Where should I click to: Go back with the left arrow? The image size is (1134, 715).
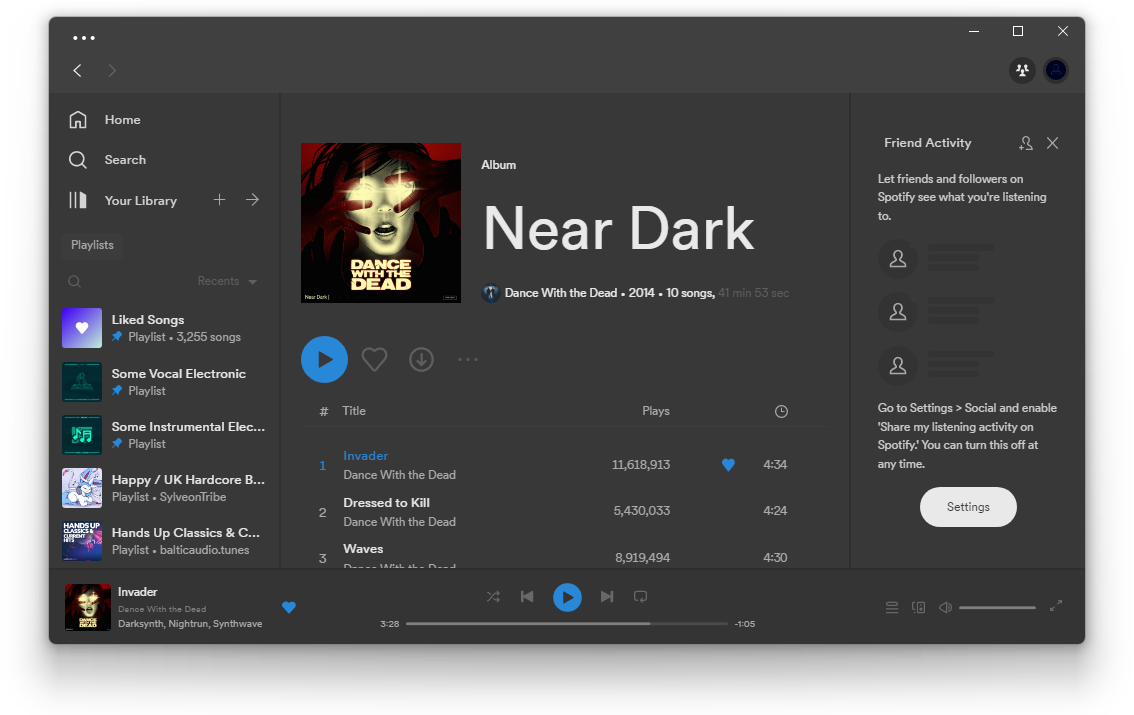tap(77, 70)
